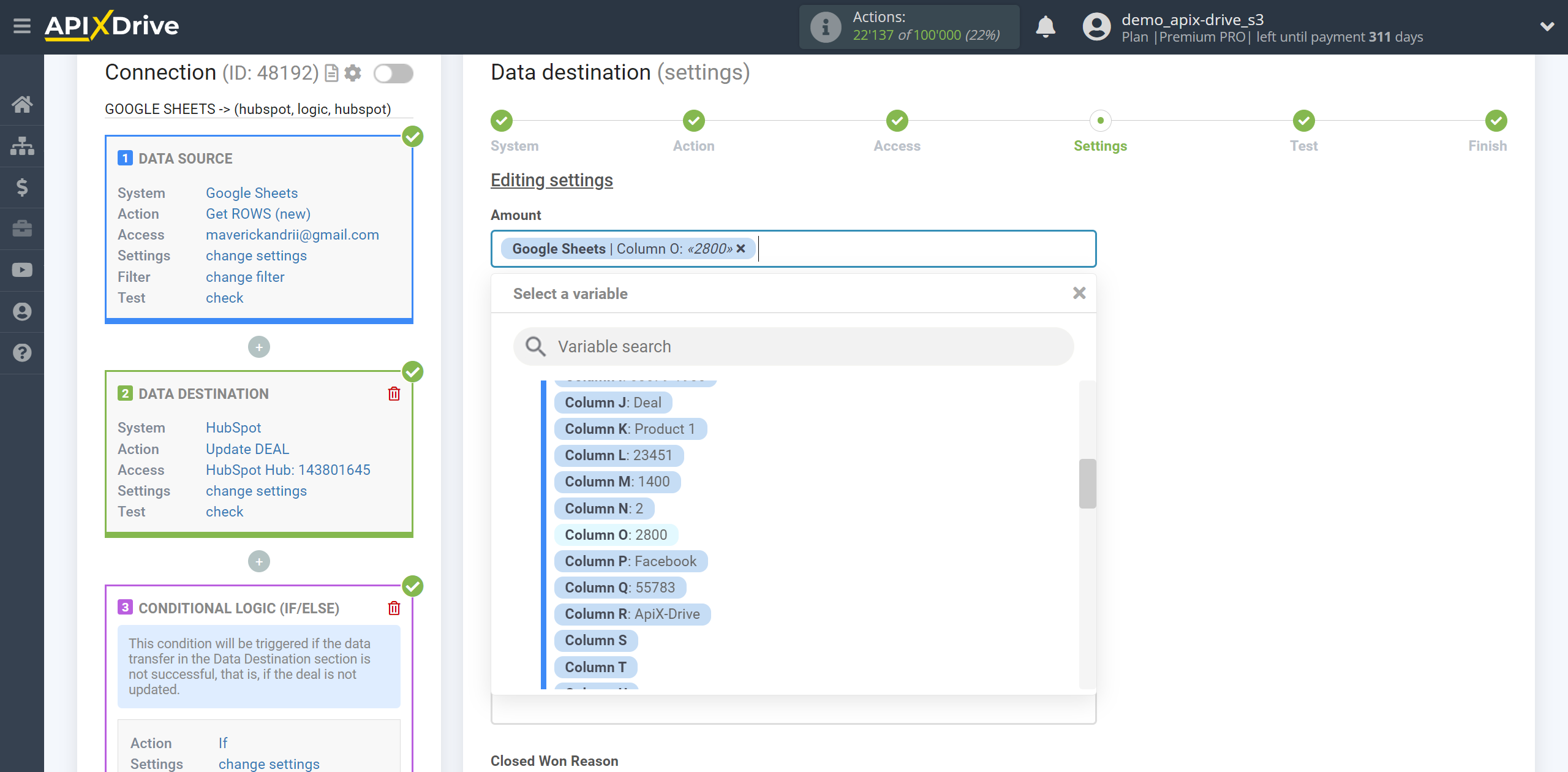Viewport: 1568px width, 772px height.
Task: Open connections sitemap icon in sidebar
Action: (22, 146)
